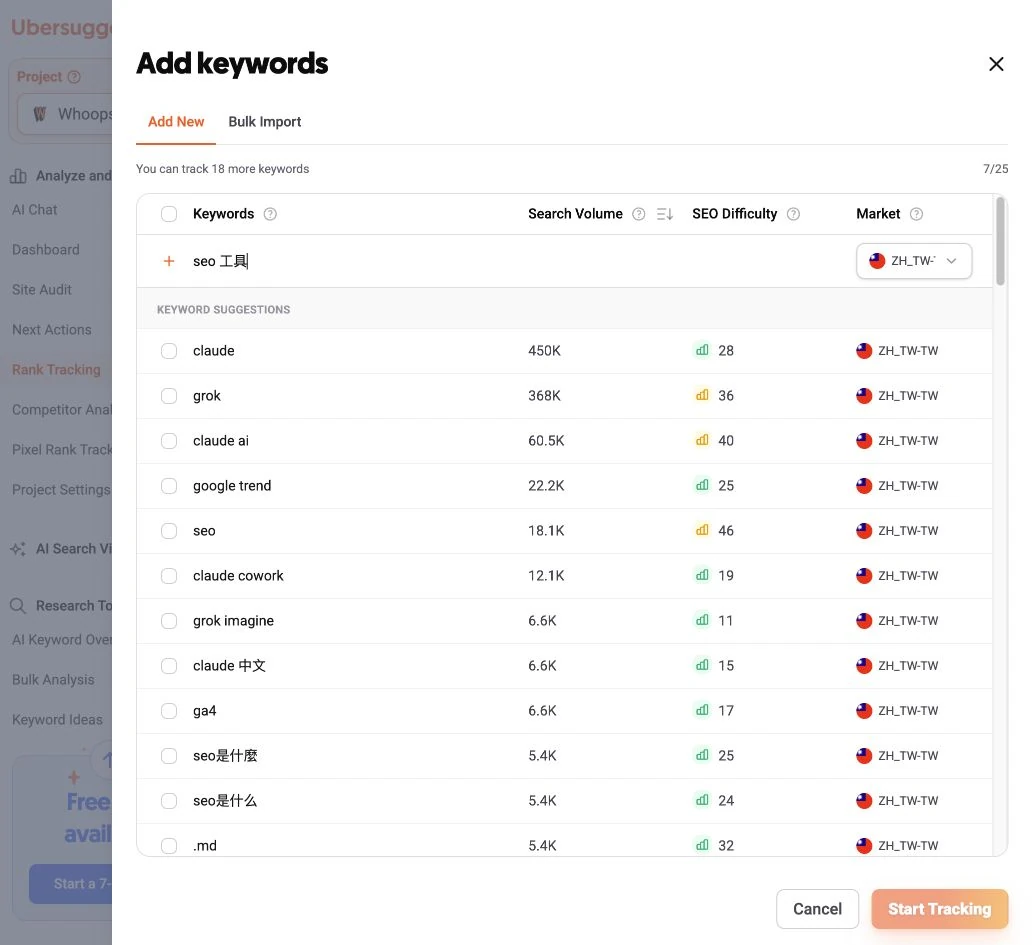This screenshot has height=945, width=1032.
Task: Click the Taiwan flag in seo是什麼 row
Action: [x=864, y=755]
